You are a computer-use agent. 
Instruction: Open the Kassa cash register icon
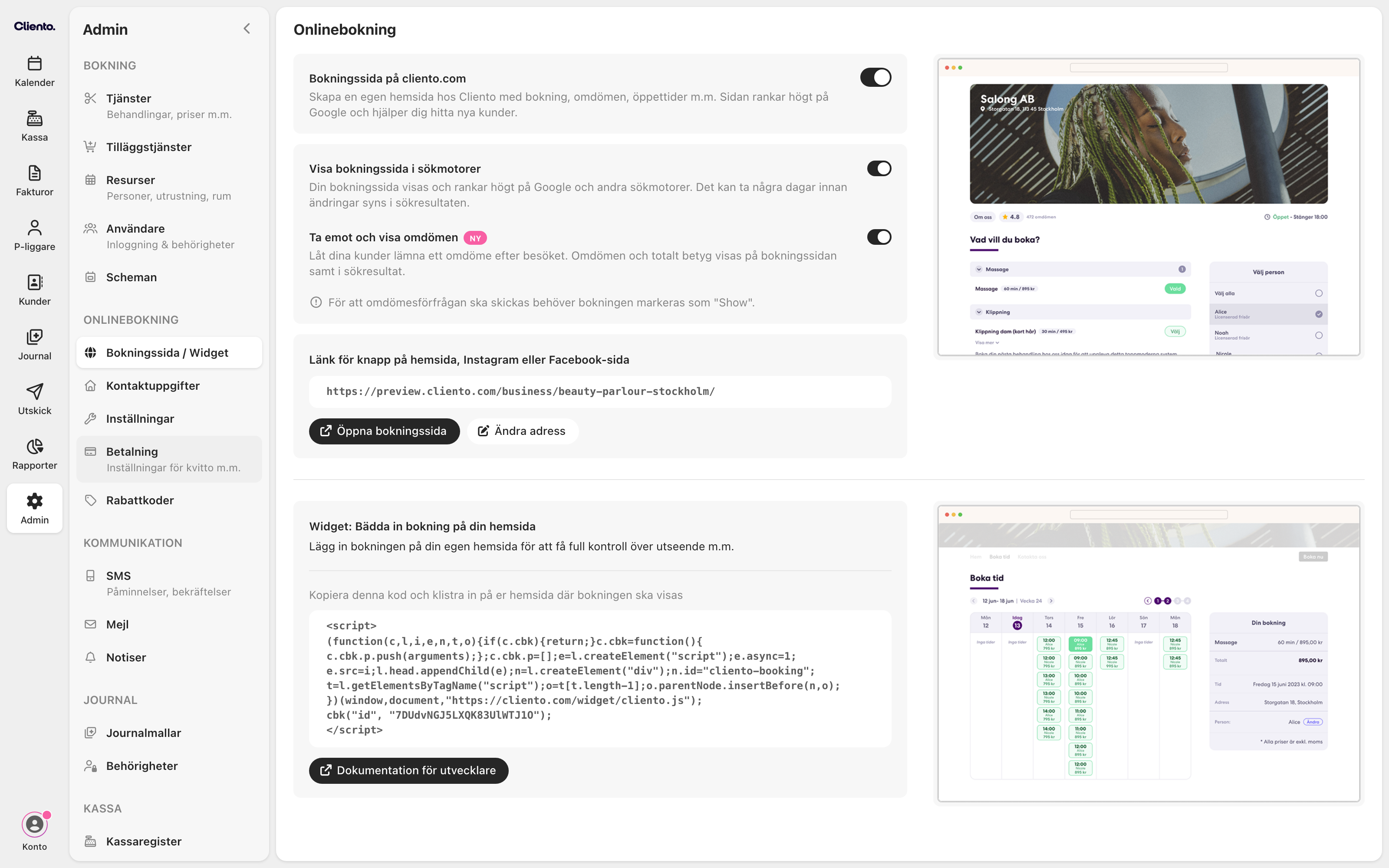tap(34, 118)
